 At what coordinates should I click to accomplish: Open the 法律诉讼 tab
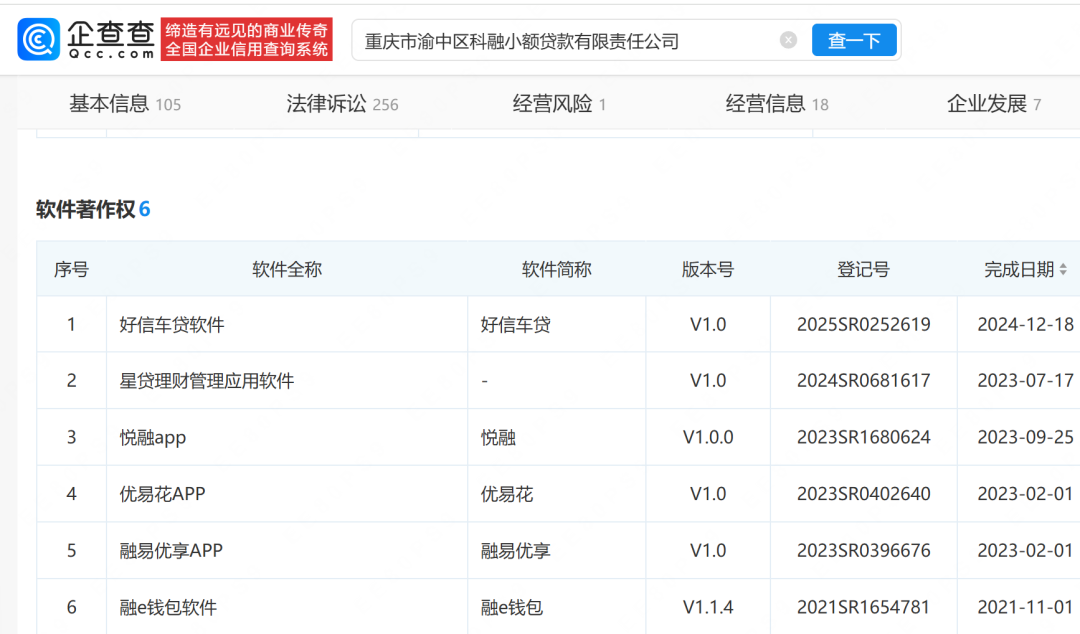(342, 104)
